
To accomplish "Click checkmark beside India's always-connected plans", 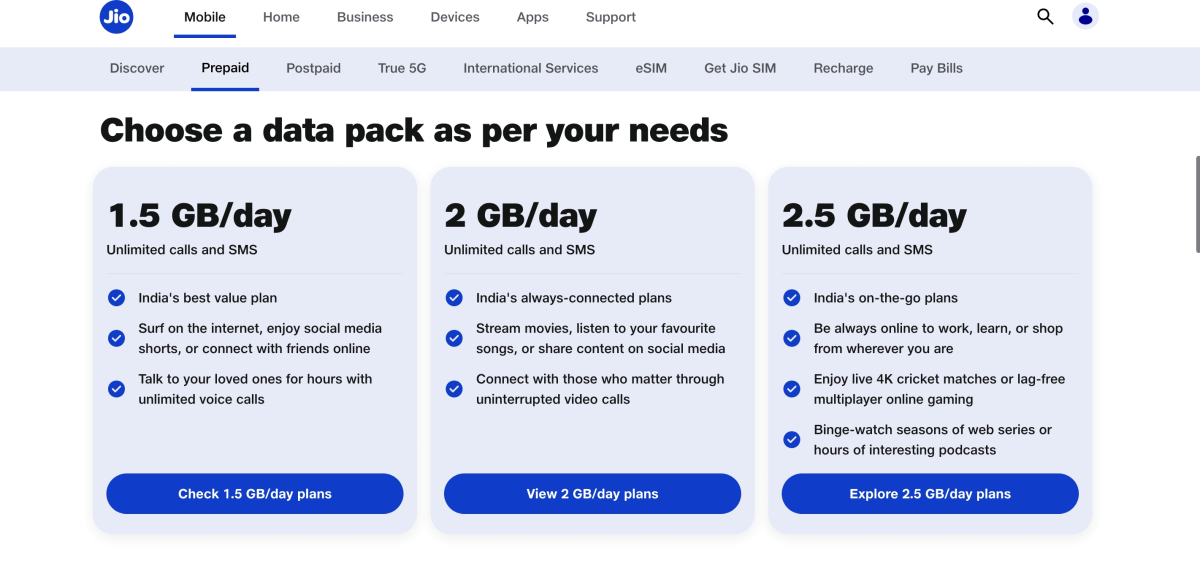I will click(454, 298).
